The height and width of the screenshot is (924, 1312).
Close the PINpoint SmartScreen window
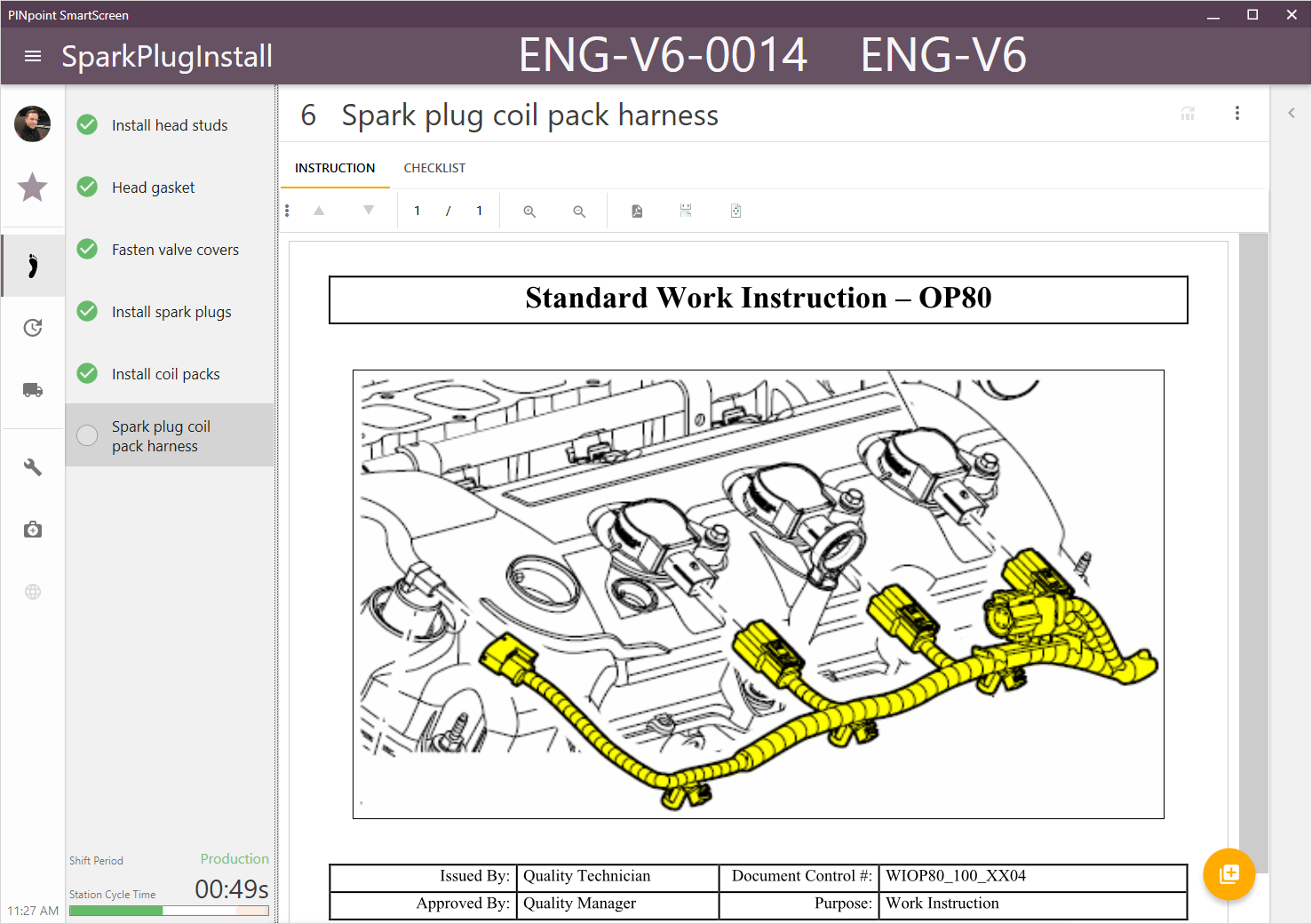[x=1292, y=15]
